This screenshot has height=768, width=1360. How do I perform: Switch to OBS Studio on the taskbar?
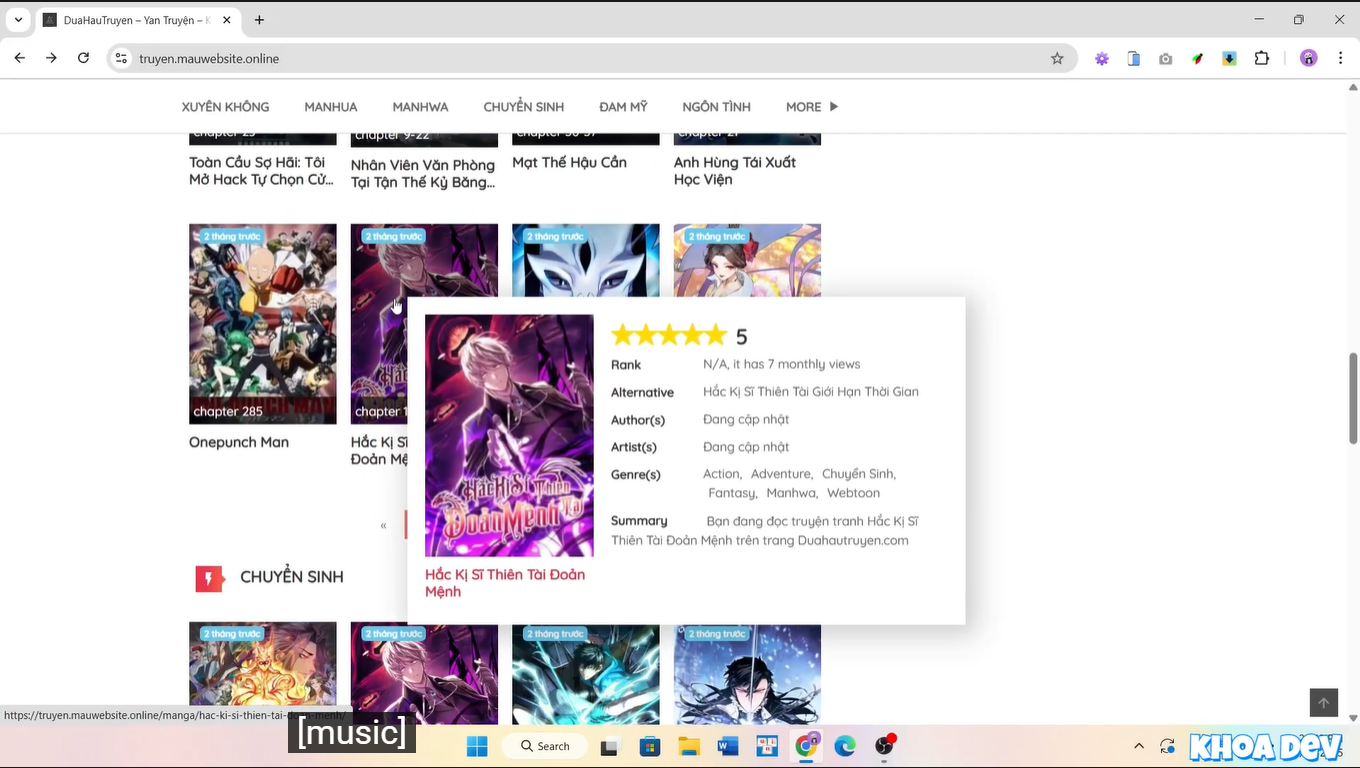(885, 746)
